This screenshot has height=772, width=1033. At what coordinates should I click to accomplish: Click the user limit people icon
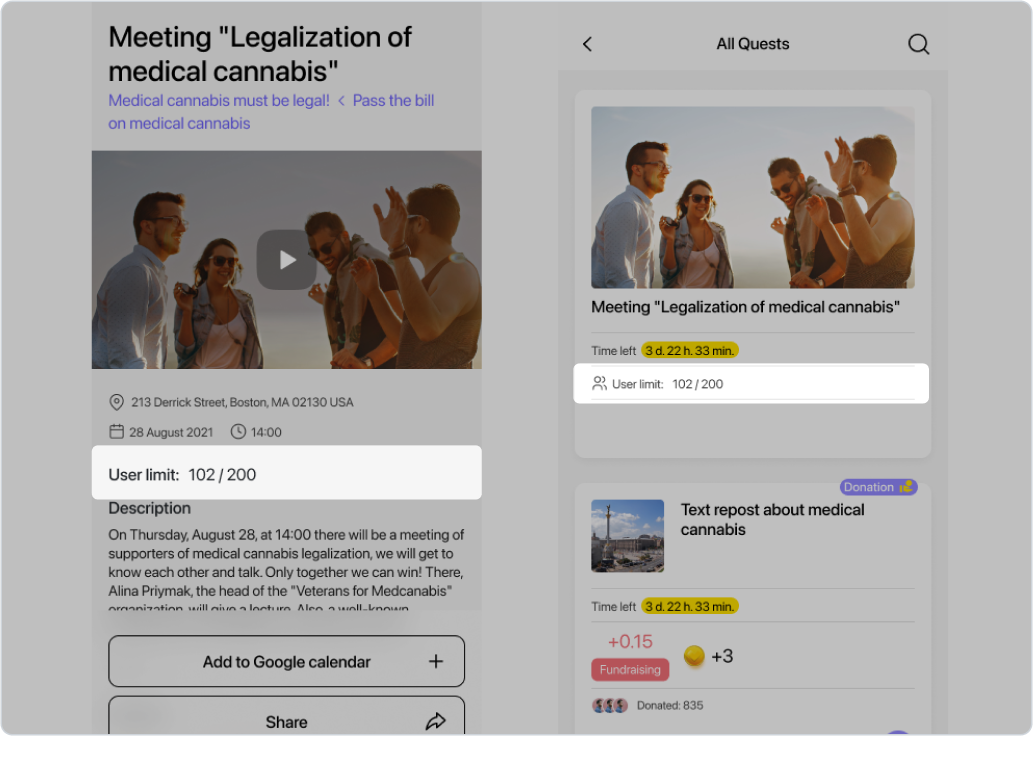coord(600,383)
